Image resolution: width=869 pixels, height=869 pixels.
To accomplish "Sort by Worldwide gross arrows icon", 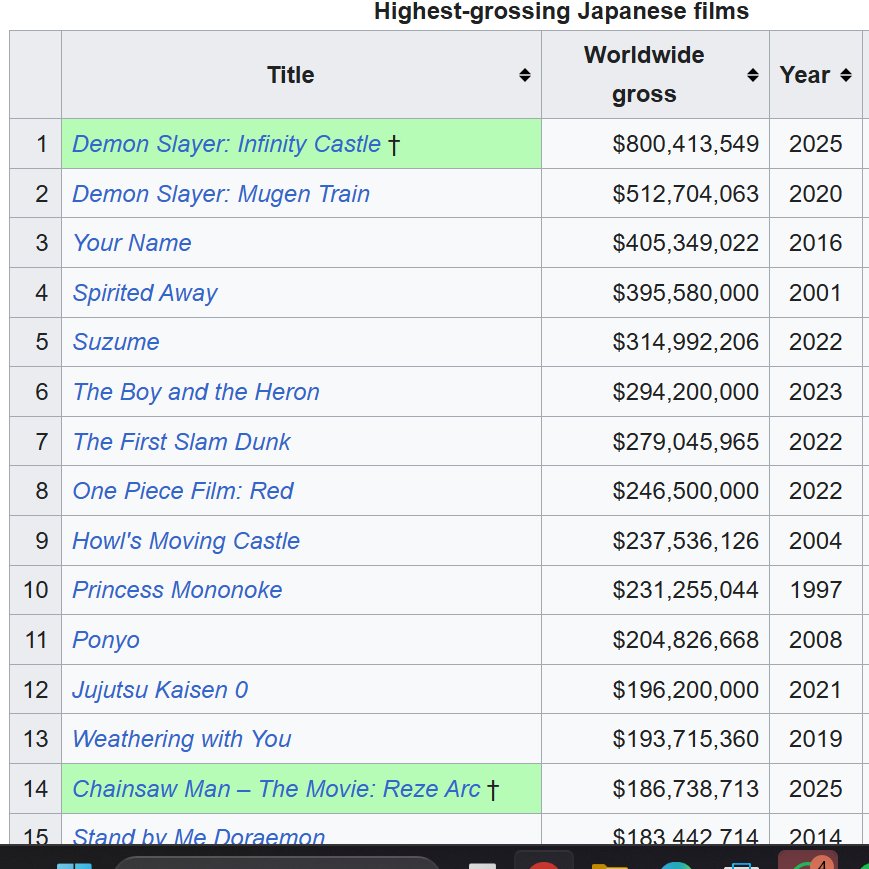I will 752,75.
